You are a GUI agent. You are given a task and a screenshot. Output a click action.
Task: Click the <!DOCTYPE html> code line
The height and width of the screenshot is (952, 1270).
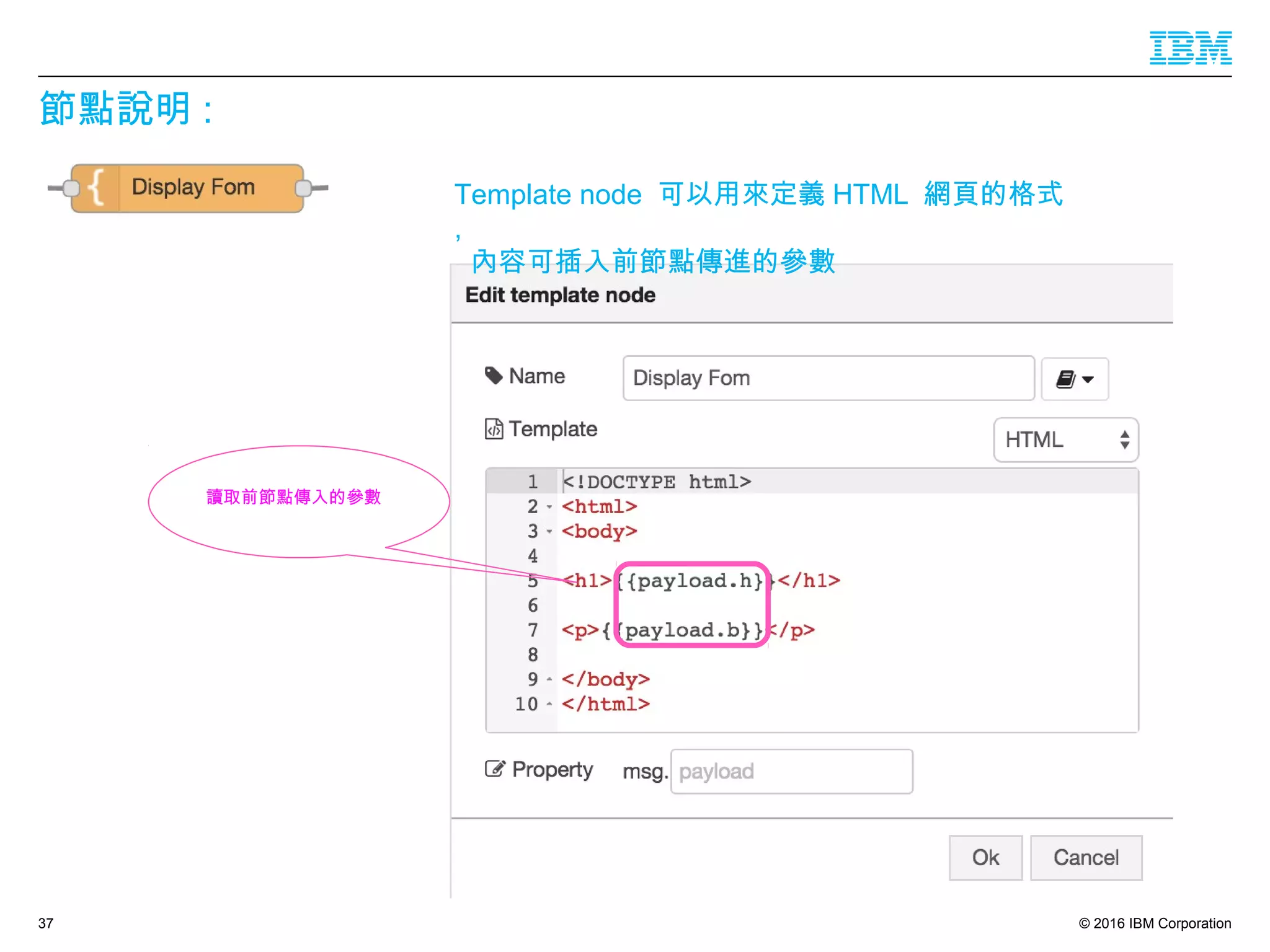click(657, 482)
